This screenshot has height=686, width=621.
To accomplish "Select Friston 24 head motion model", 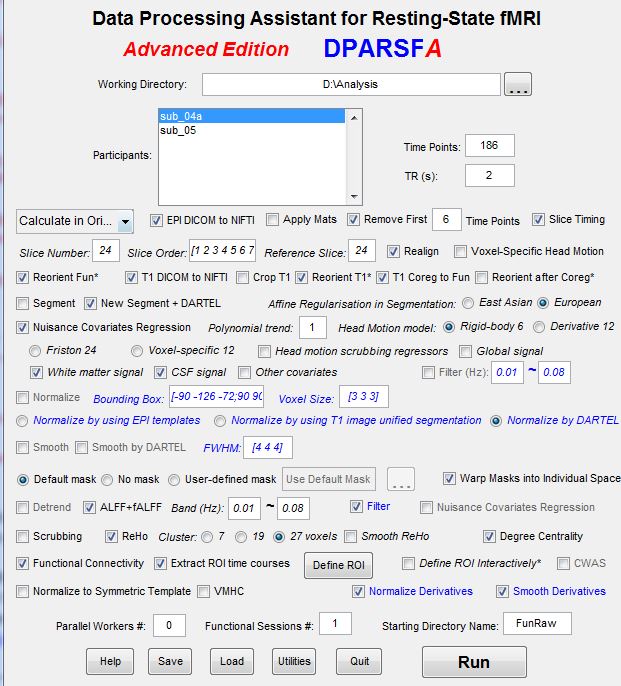I will coord(35,351).
